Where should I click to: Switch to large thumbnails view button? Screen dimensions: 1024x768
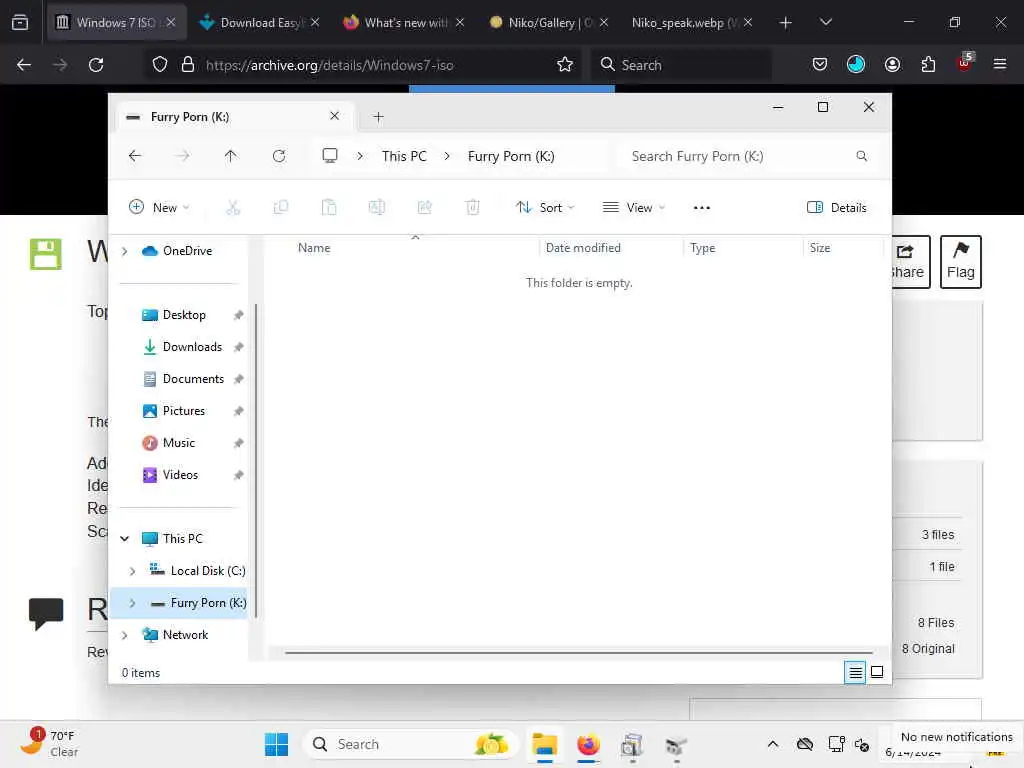877,671
